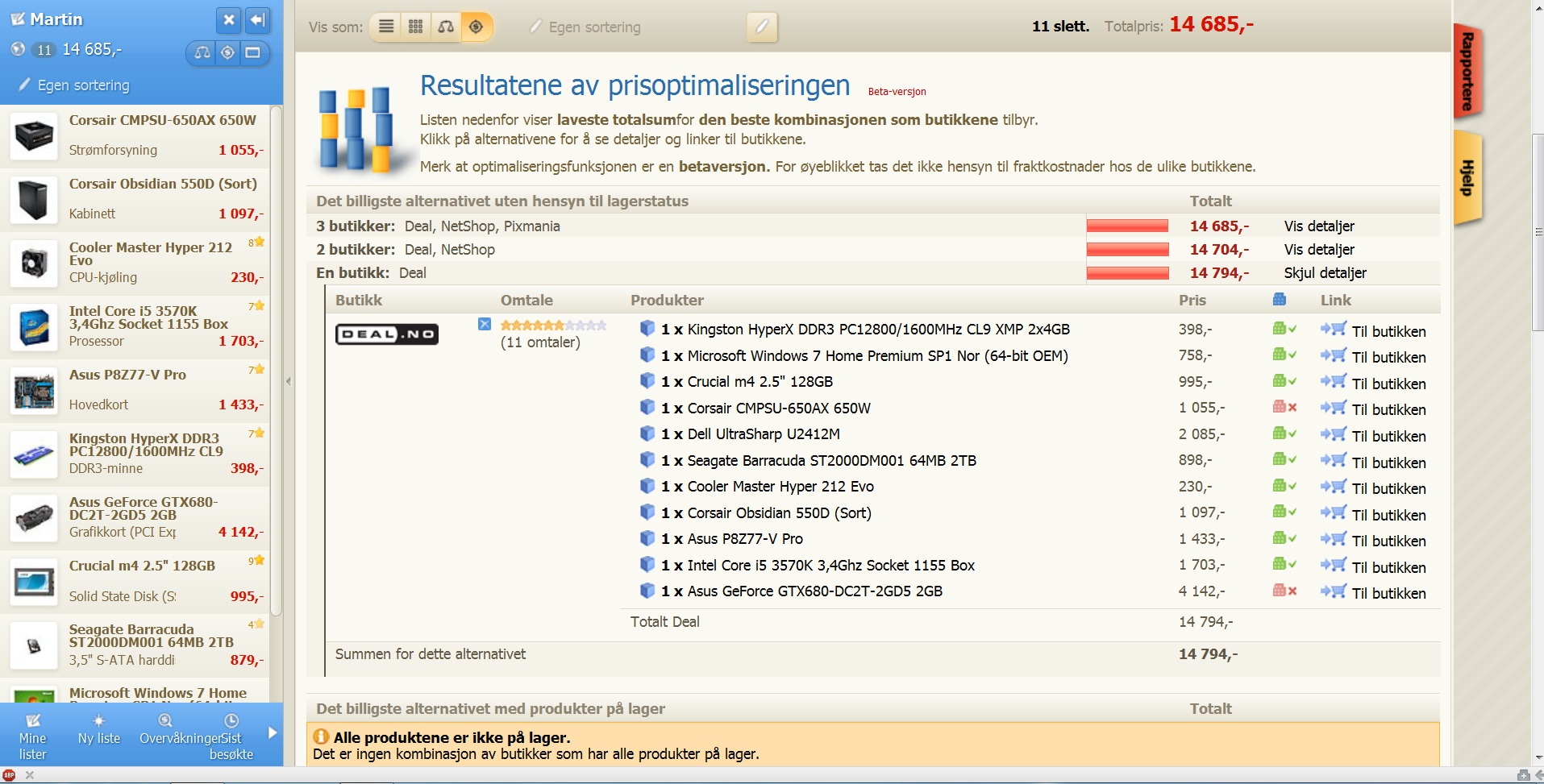
Task: Click cube icon beside Asus P8Z77-V Pro
Action: point(647,538)
